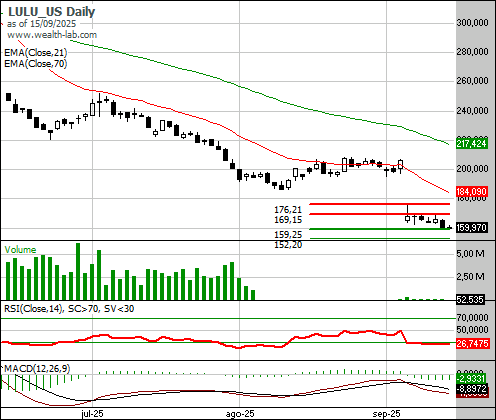Click the green 217,424 EMA value tag
Screen dimensions: 496x420
(471, 144)
